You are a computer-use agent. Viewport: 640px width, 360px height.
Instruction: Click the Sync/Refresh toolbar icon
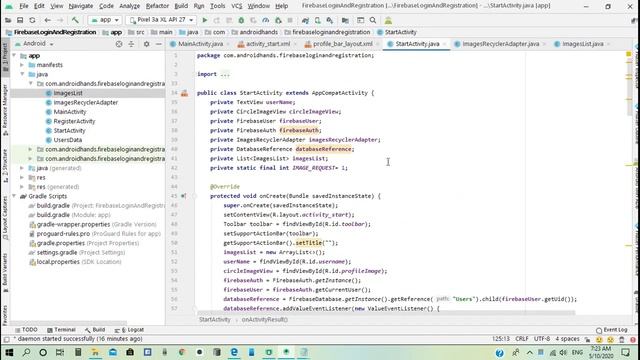click(32, 20)
